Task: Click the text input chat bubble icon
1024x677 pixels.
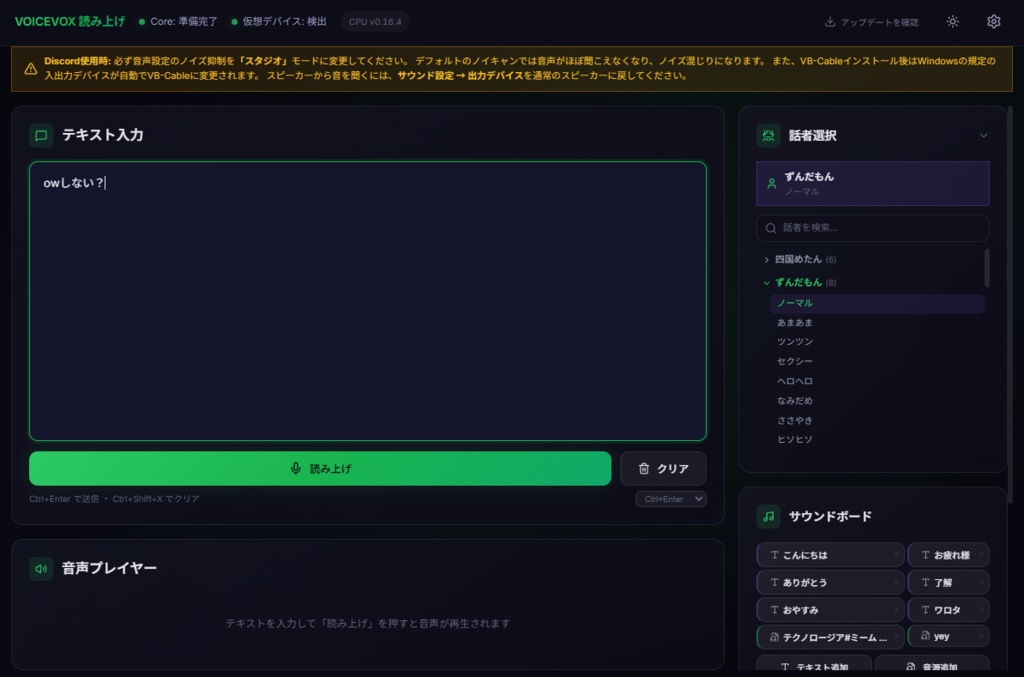Action: click(x=40, y=135)
